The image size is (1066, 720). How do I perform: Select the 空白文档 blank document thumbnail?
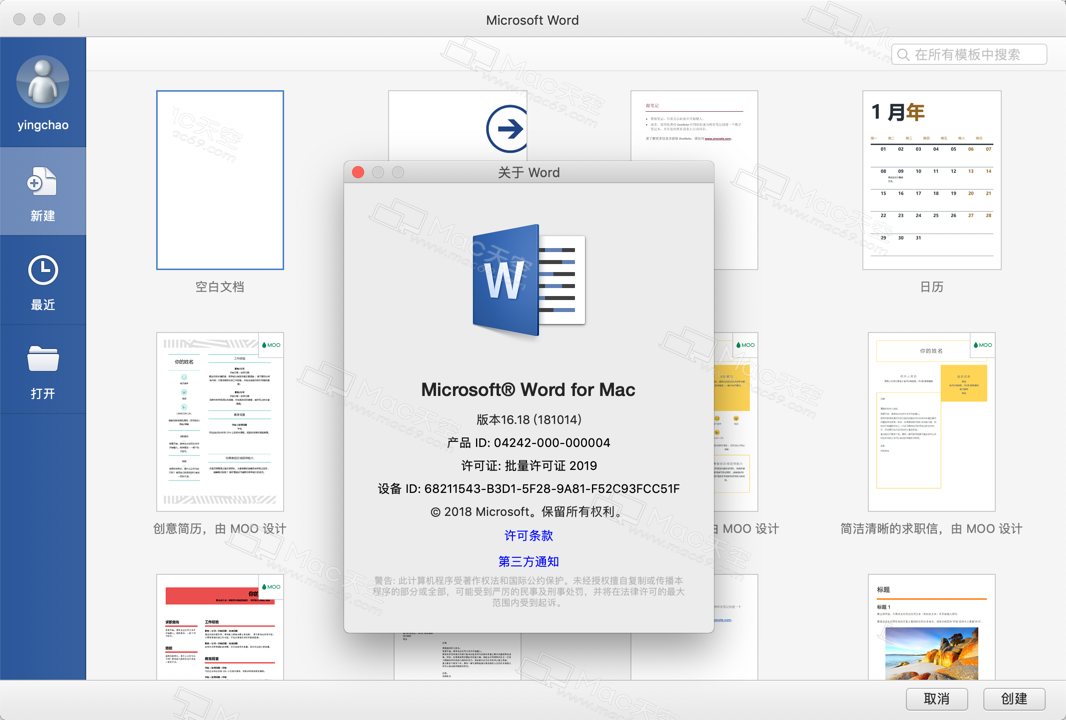[x=220, y=180]
